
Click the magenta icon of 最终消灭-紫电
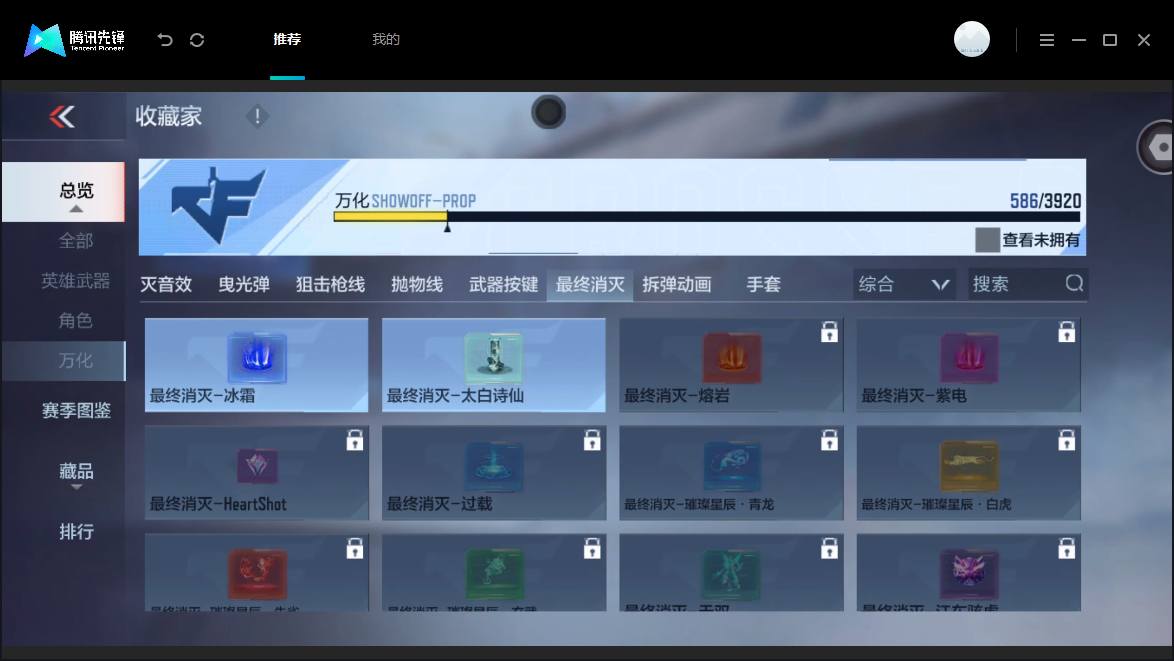(x=969, y=358)
